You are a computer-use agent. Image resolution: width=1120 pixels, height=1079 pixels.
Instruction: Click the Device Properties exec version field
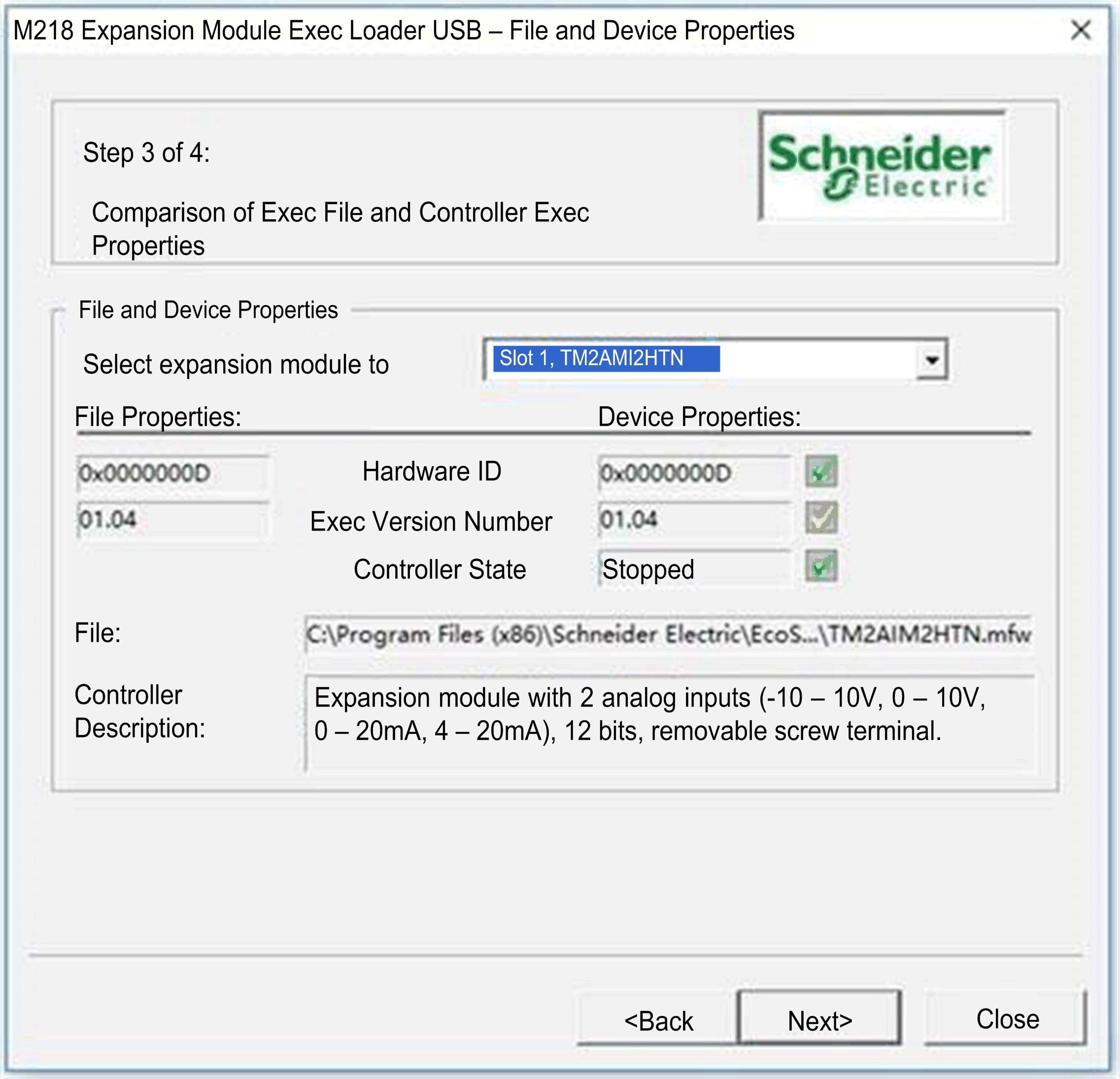click(694, 520)
